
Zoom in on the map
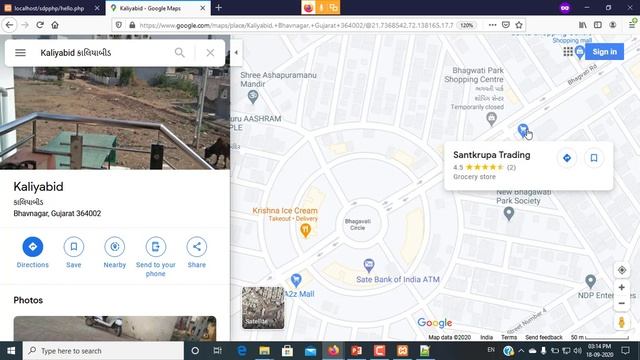[622, 288]
